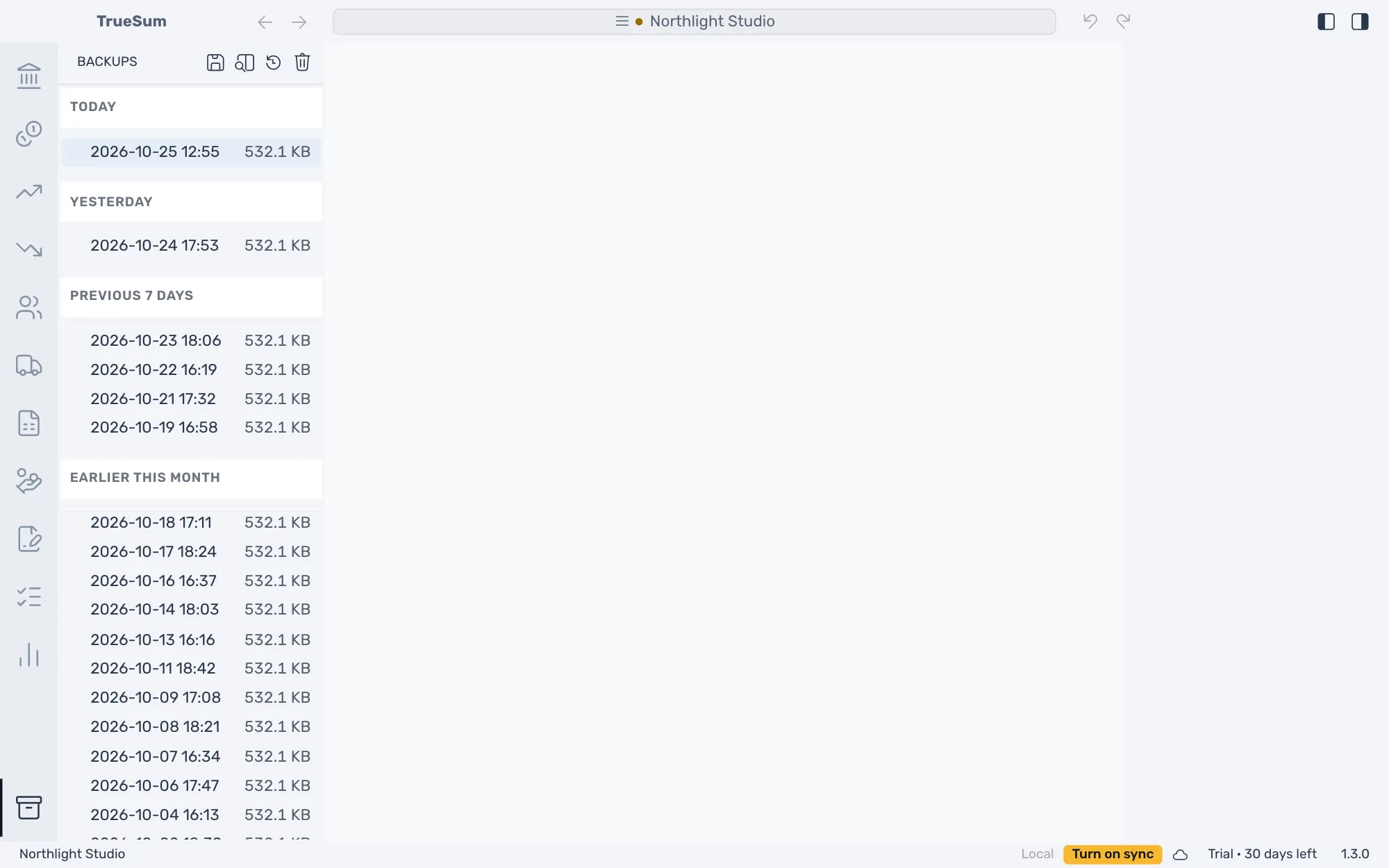The image size is (1389, 868).
Task: Open the upward trend income icon
Action: pos(28,191)
